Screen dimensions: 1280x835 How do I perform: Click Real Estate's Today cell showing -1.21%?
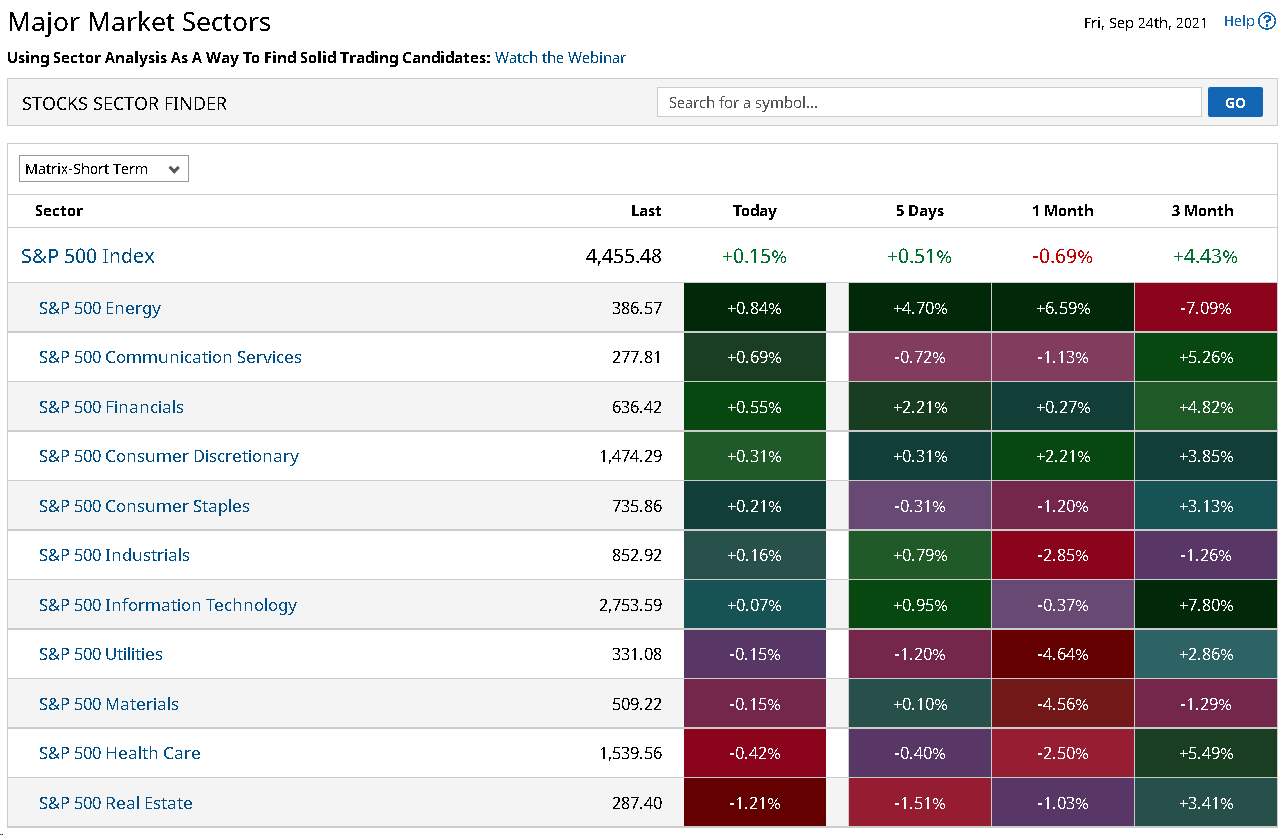pos(755,803)
